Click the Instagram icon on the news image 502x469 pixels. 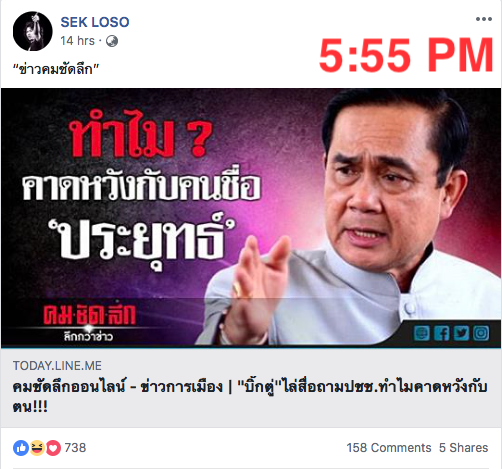click(481, 333)
